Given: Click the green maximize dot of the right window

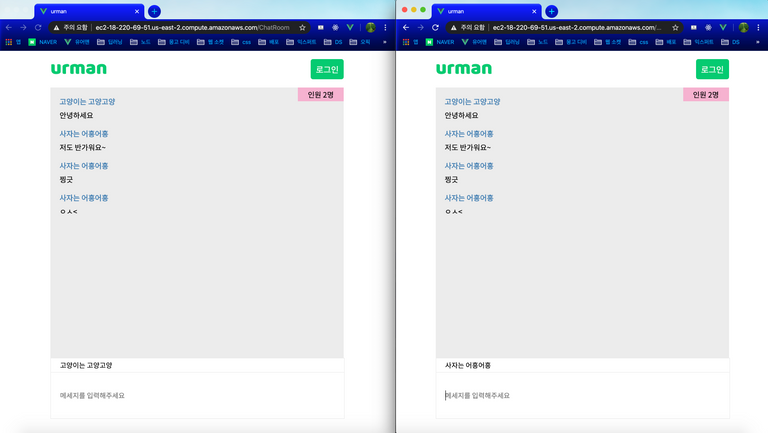Looking at the screenshot, I should 423,10.
